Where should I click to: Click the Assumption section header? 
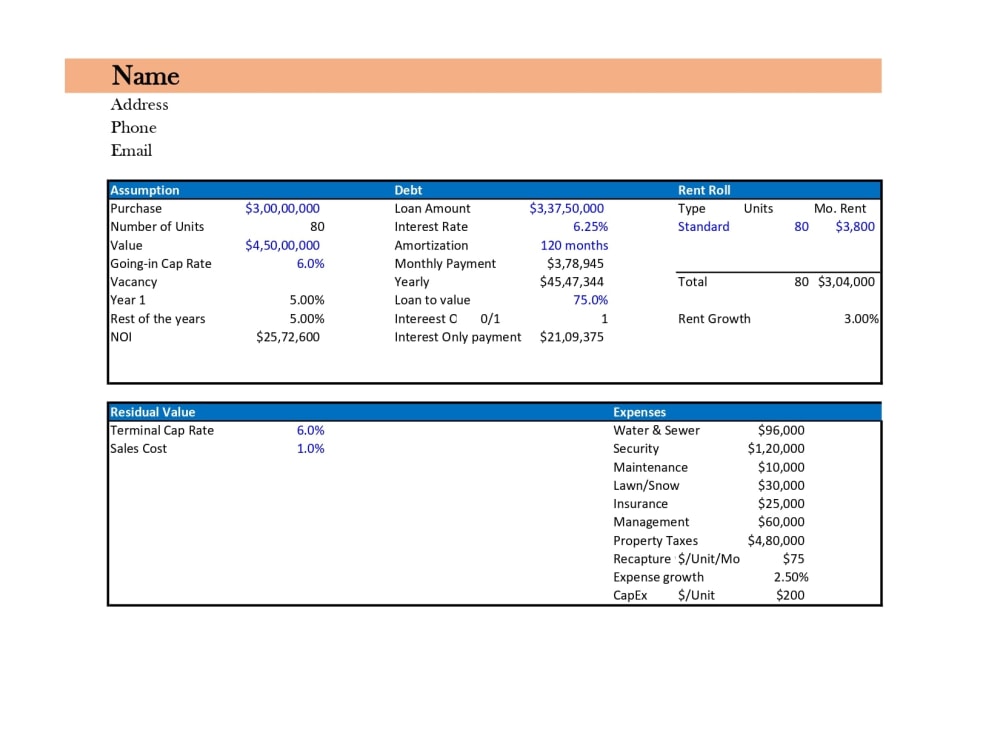(145, 190)
